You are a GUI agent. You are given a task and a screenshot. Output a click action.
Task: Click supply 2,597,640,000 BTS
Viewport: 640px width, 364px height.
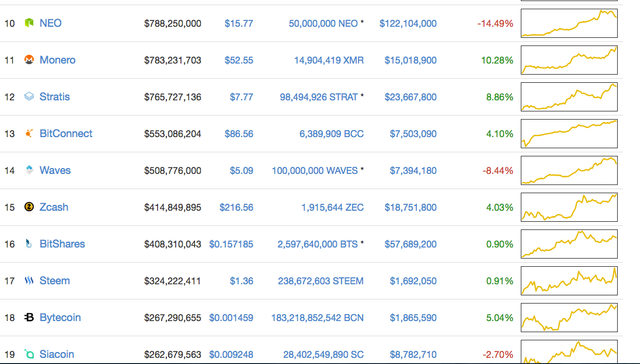(318, 244)
